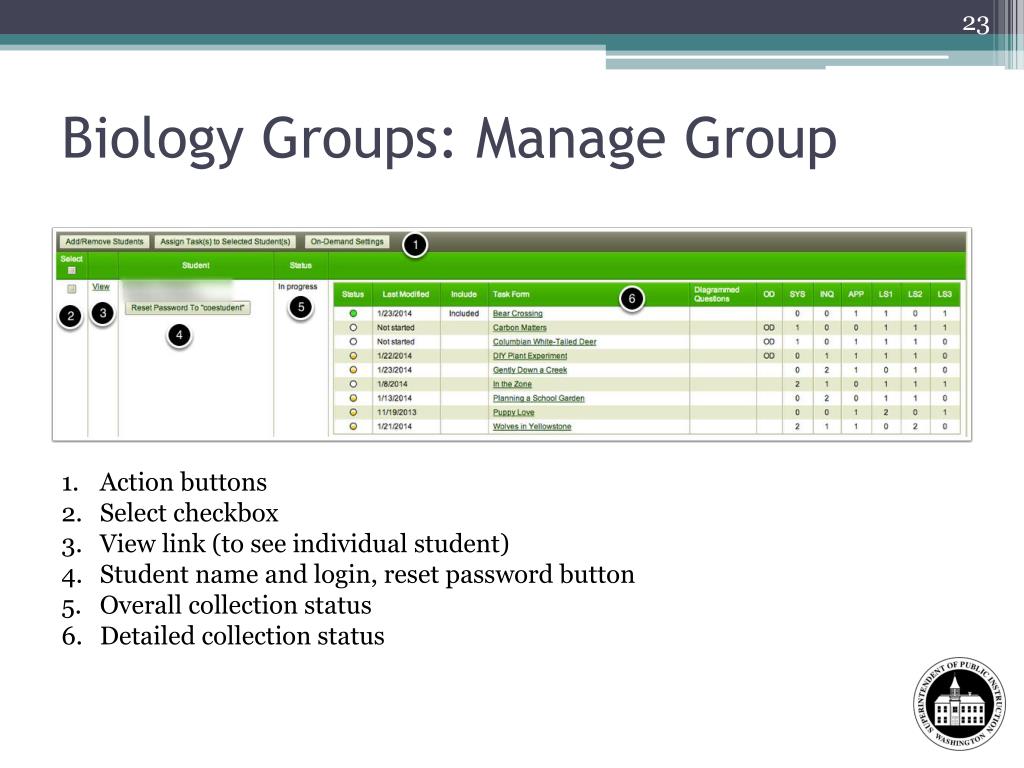Click the status icon for Puppy Love
Viewport: 1024px width, 768px height.
point(353,413)
